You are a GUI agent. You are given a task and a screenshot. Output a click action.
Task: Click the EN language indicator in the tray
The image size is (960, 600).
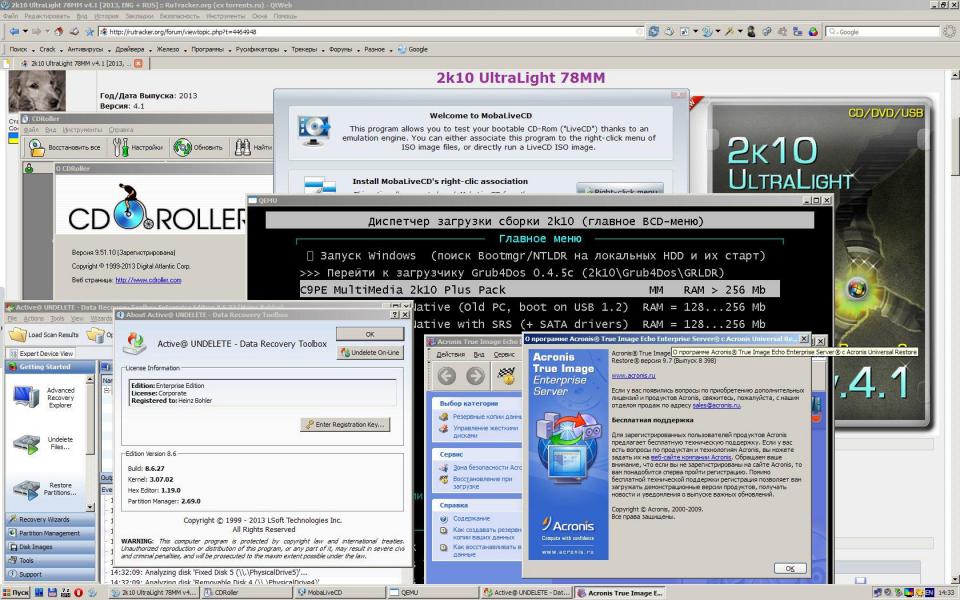click(x=929, y=592)
